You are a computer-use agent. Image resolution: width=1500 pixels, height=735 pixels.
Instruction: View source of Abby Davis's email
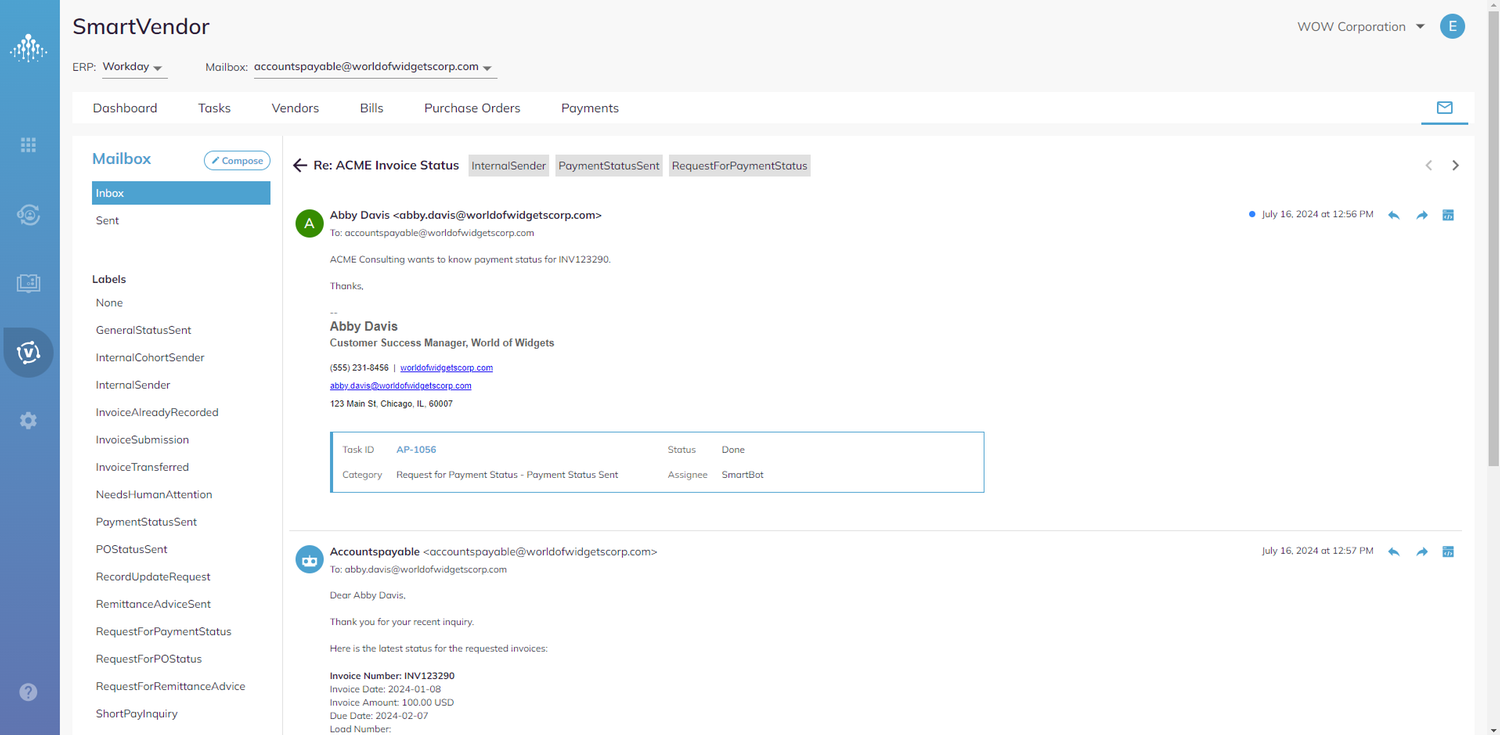[x=1448, y=214]
